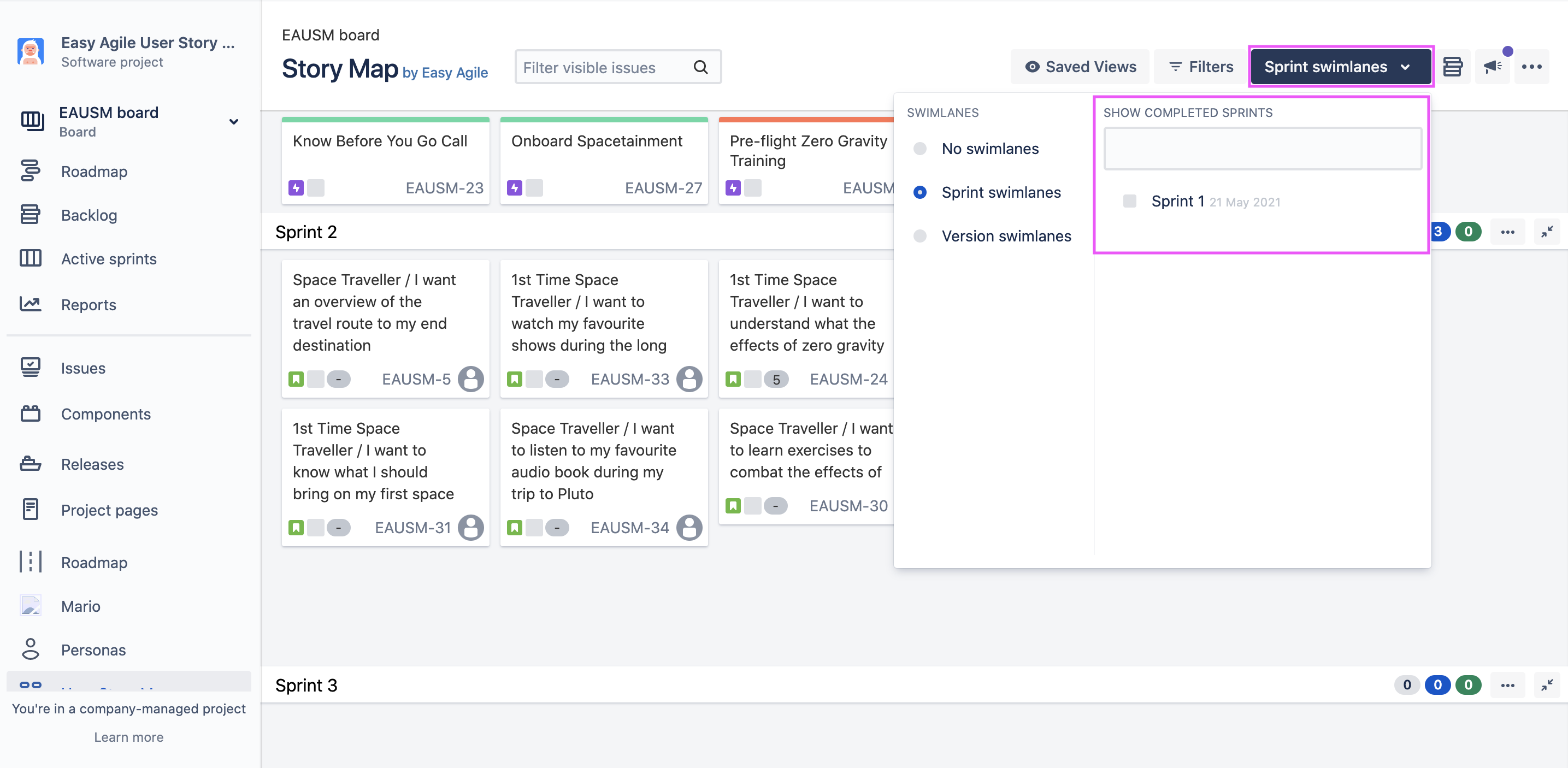Screen dimensions: 1568x768
Task: Open the announcements megaphone icon
Action: (x=1492, y=67)
